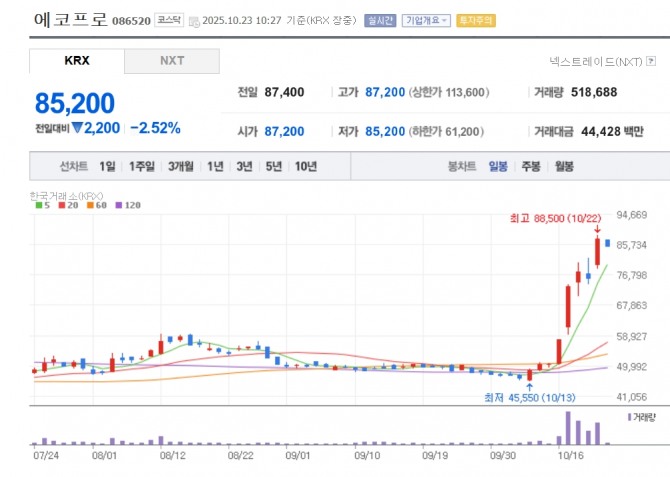Switch to the NXT tab
This screenshot has height=477, width=670.
point(172,61)
